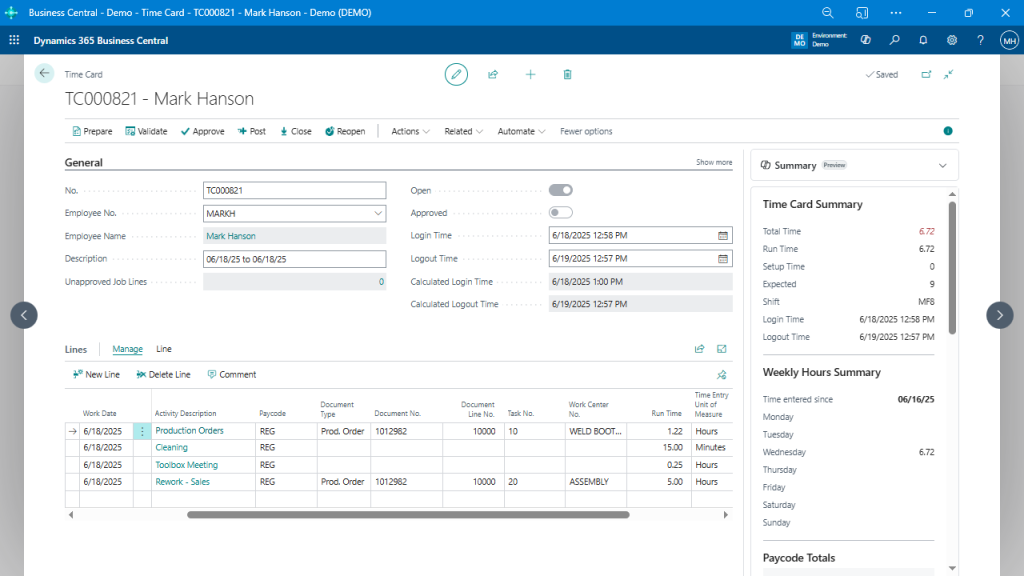The width and height of the screenshot is (1024, 576).
Task: Open Business Central settings gear icon
Action: [952, 40]
